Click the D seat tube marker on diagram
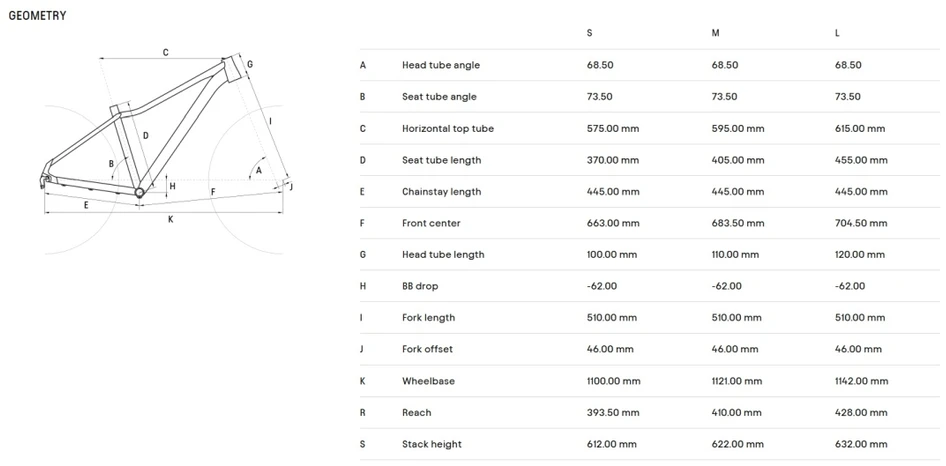946x466 pixels. 145,136
